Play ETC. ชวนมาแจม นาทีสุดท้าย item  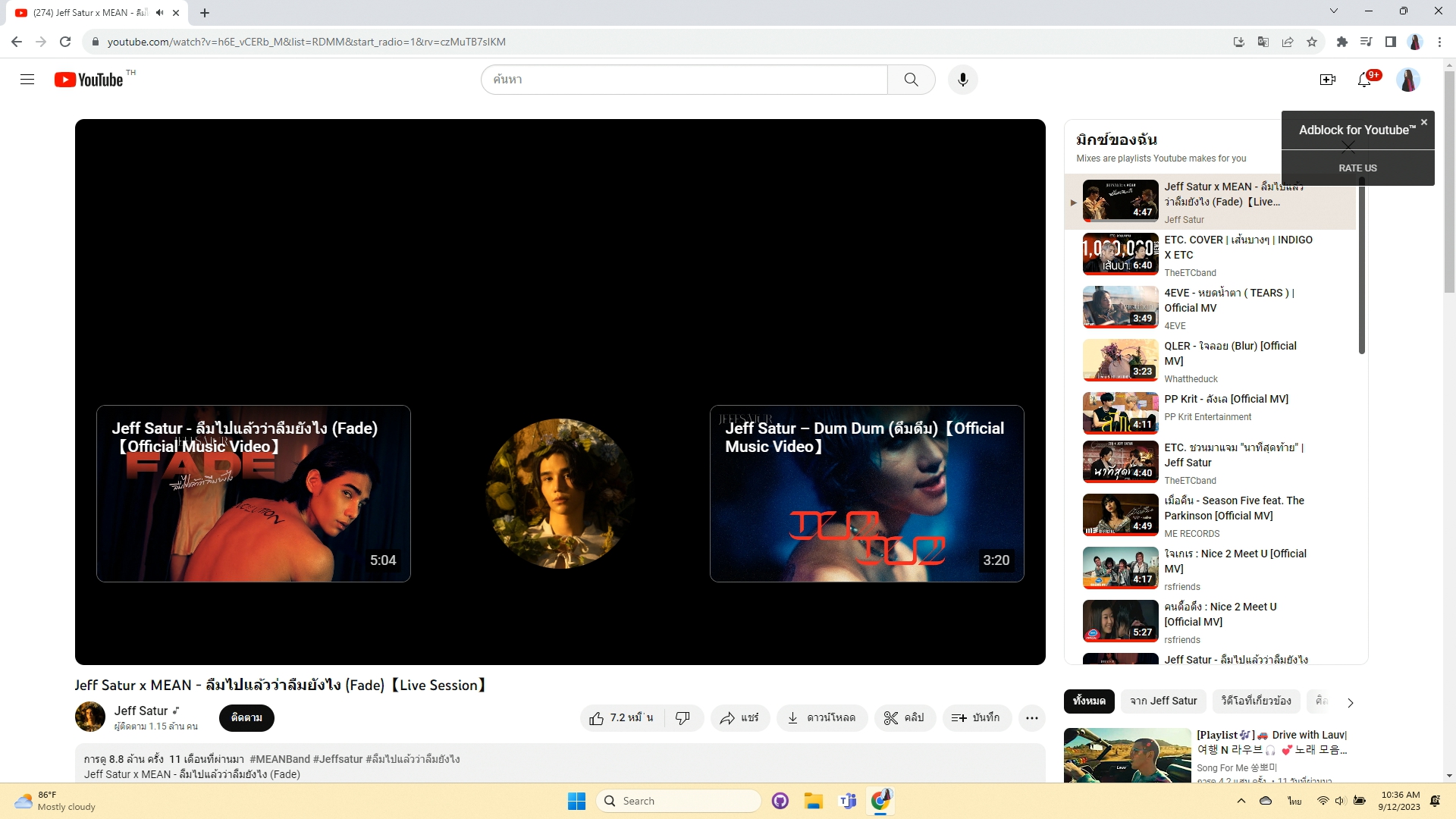click(1210, 463)
